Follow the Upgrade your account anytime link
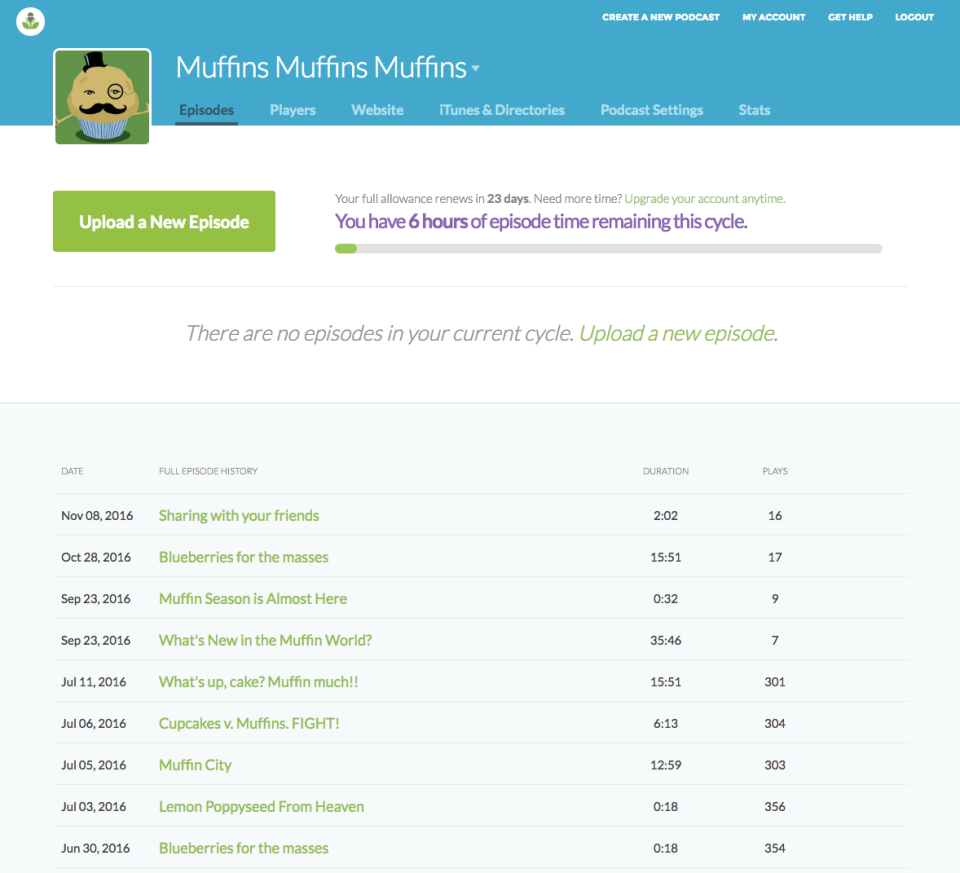Image resolution: width=960 pixels, height=873 pixels. tap(705, 199)
